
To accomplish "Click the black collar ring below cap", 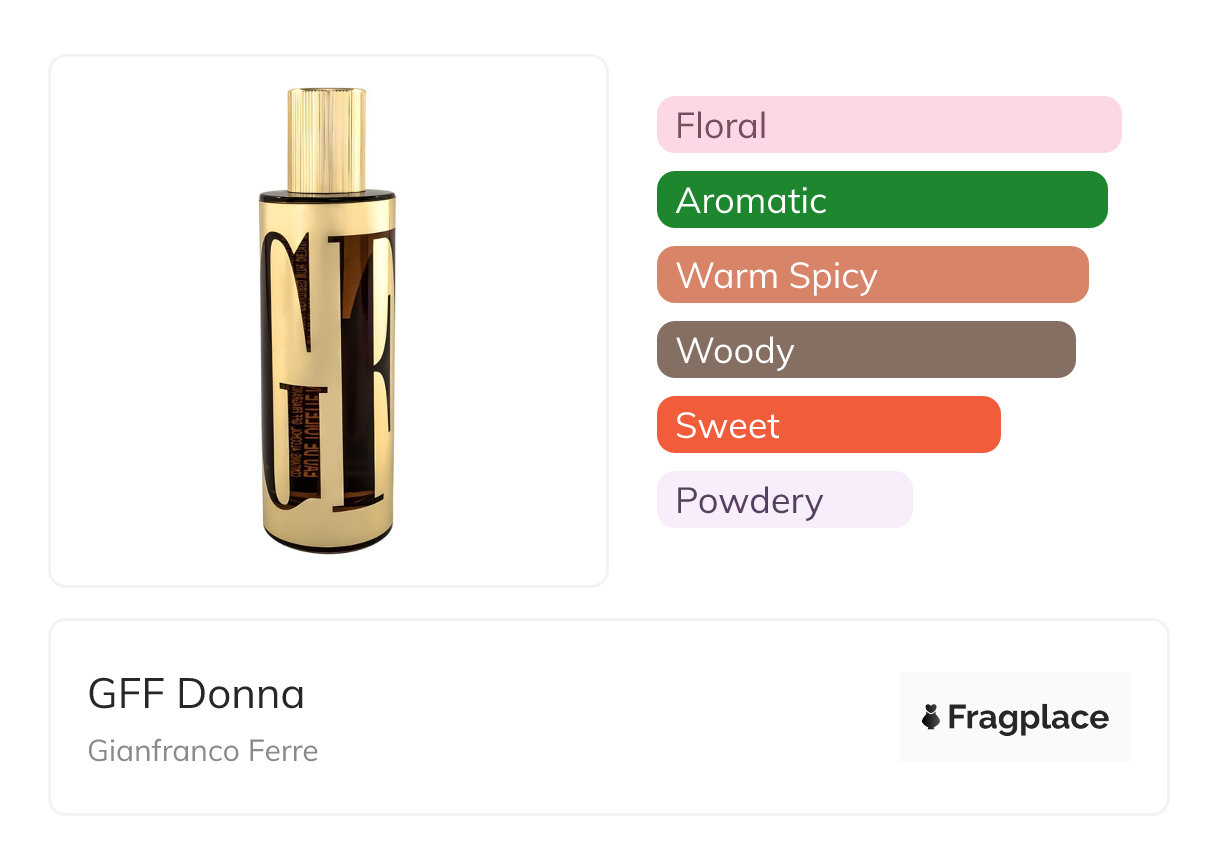I will [x=327, y=194].
